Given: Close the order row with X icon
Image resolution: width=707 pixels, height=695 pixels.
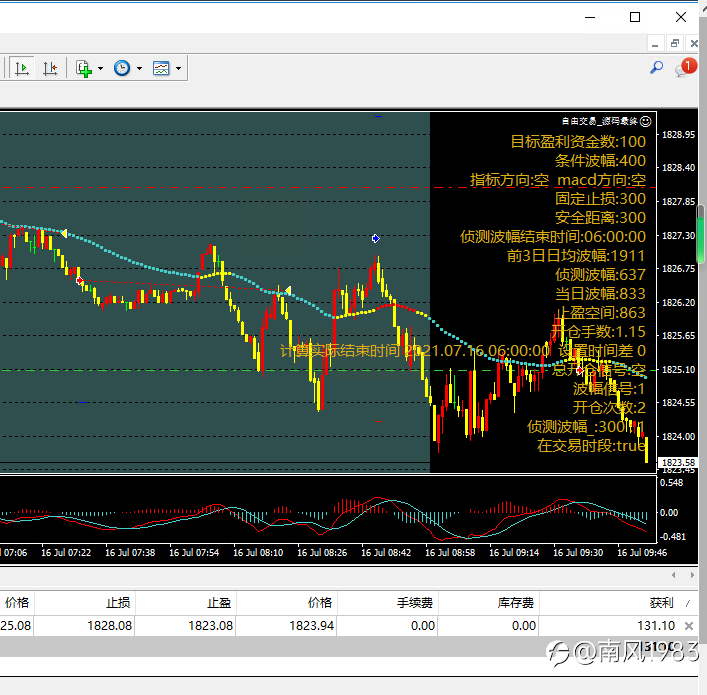Looking at the screenshot, I should pyautogui.click(x=689, y=626).
